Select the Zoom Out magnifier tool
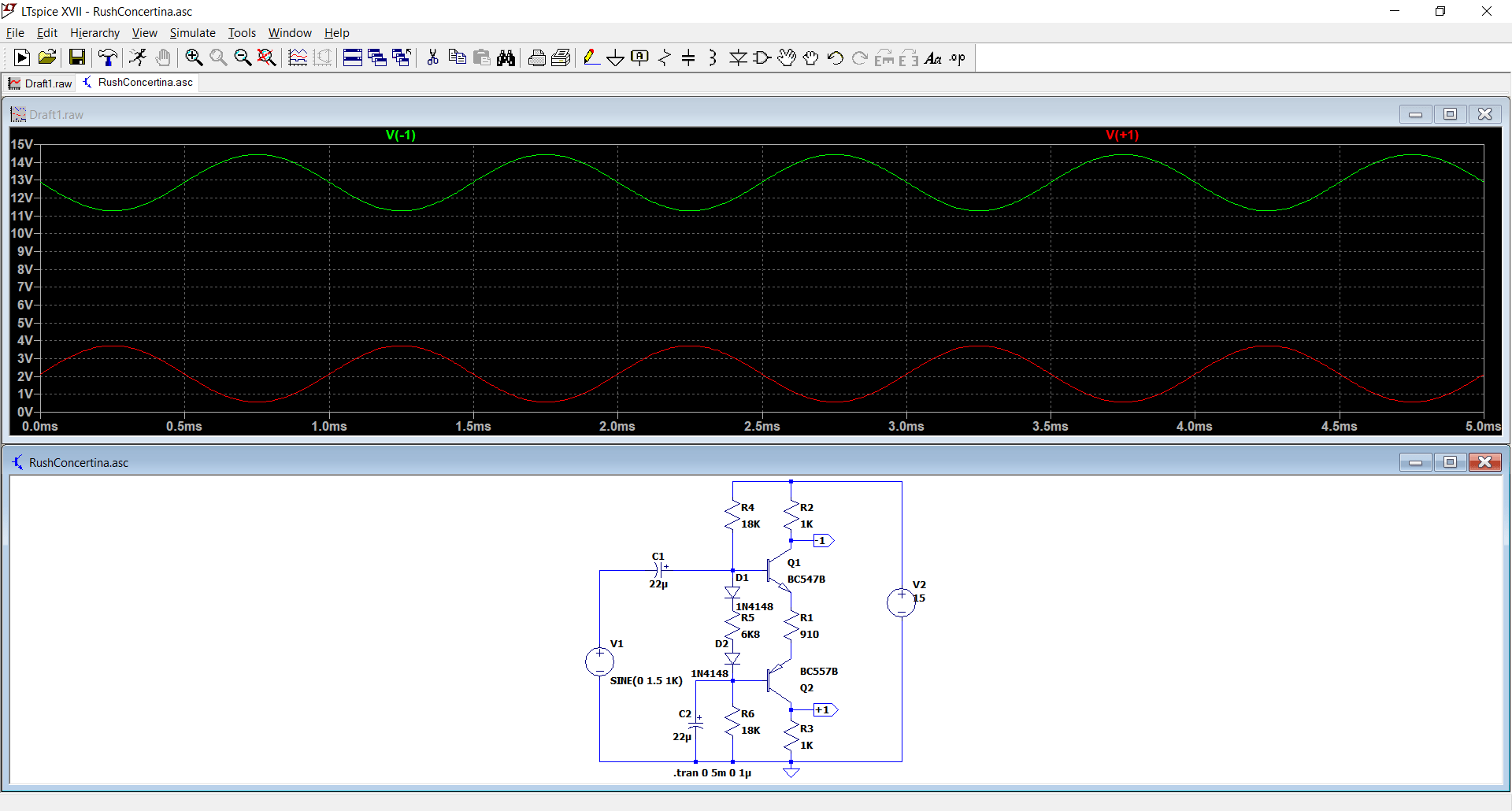This screenshot has width=1512, height=811. click(x=243, y=57)
